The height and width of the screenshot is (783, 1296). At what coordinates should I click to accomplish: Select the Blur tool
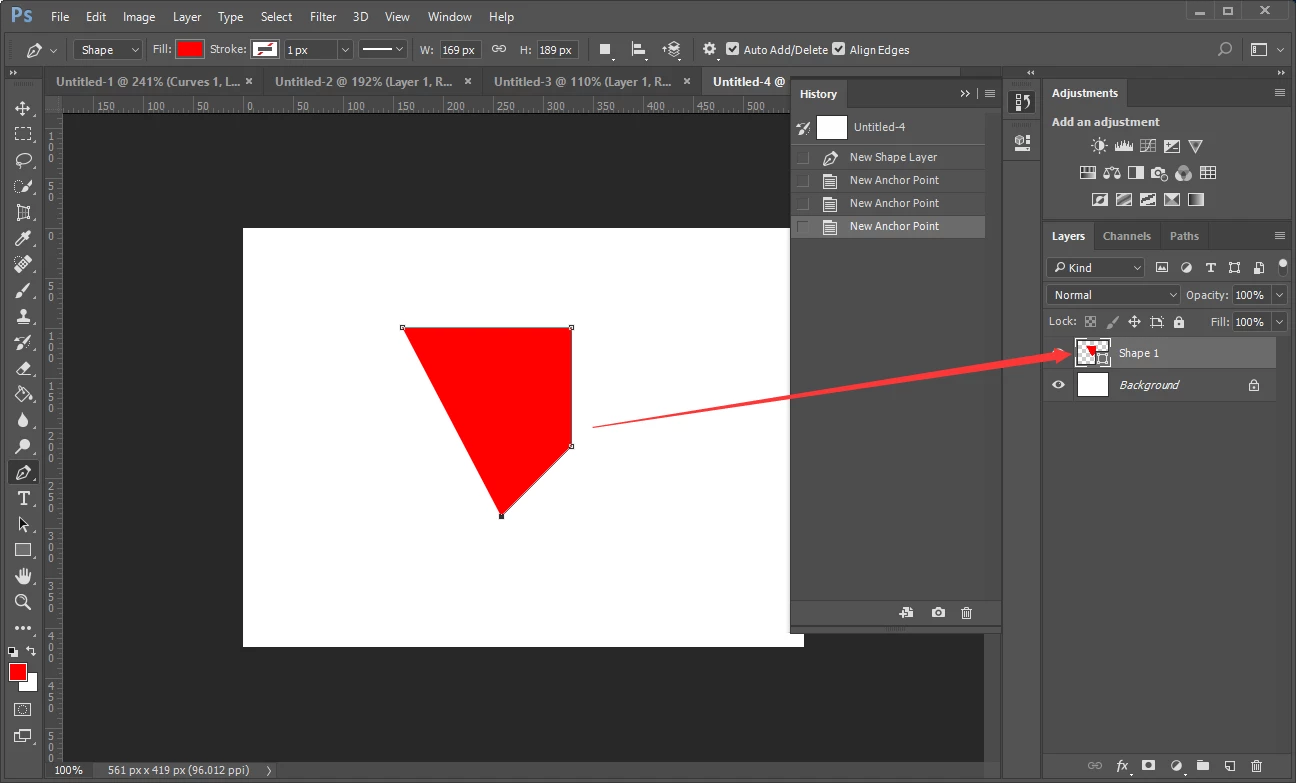(23, 420)
